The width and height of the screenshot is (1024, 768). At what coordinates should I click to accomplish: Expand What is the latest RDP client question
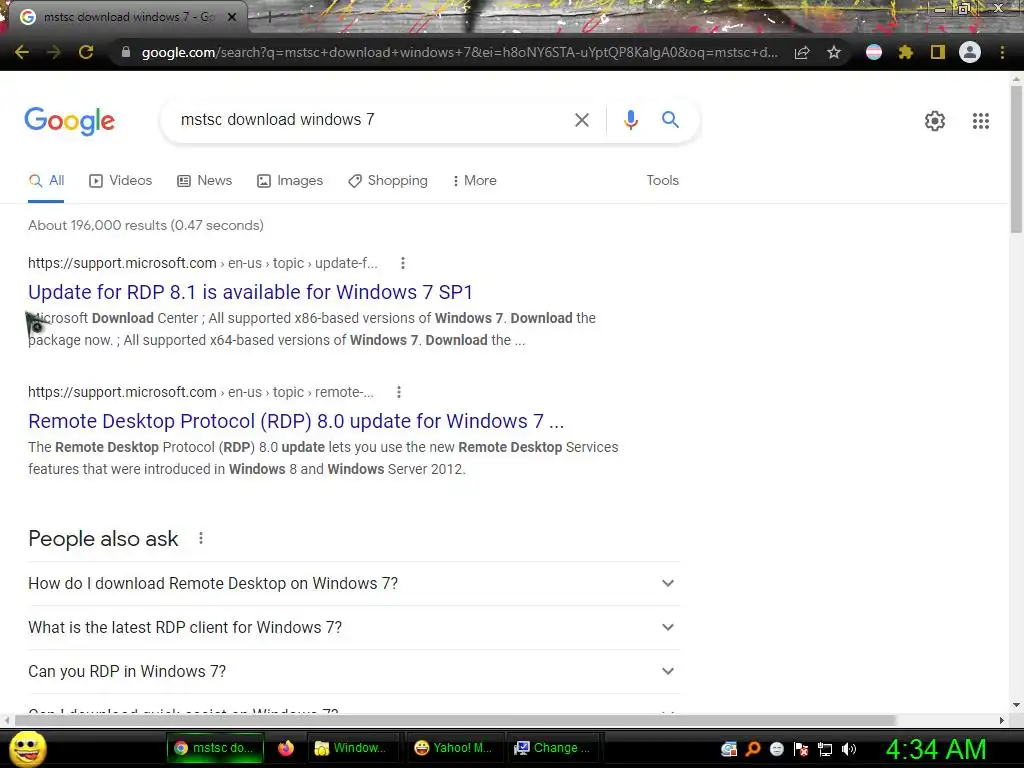coord(353,628)
